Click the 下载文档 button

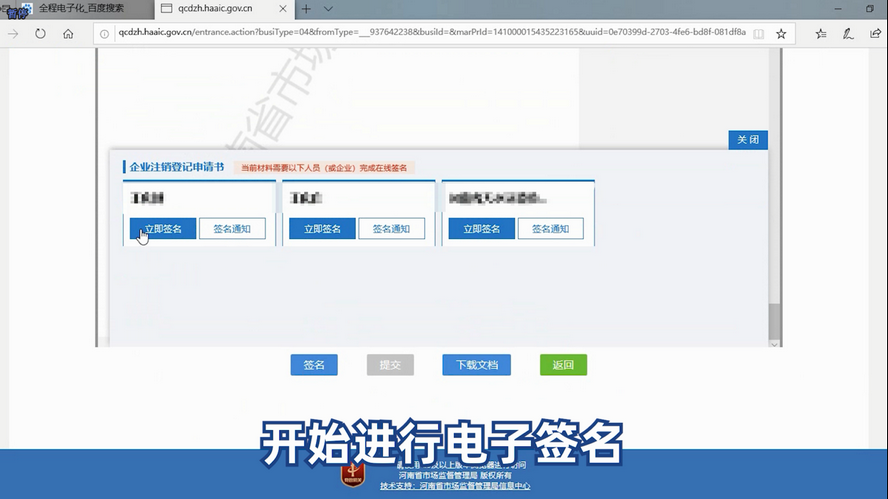(476, 365)
